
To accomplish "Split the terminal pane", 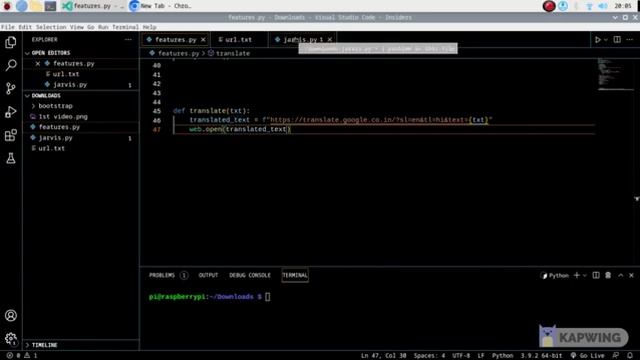I will click(596, 275).
